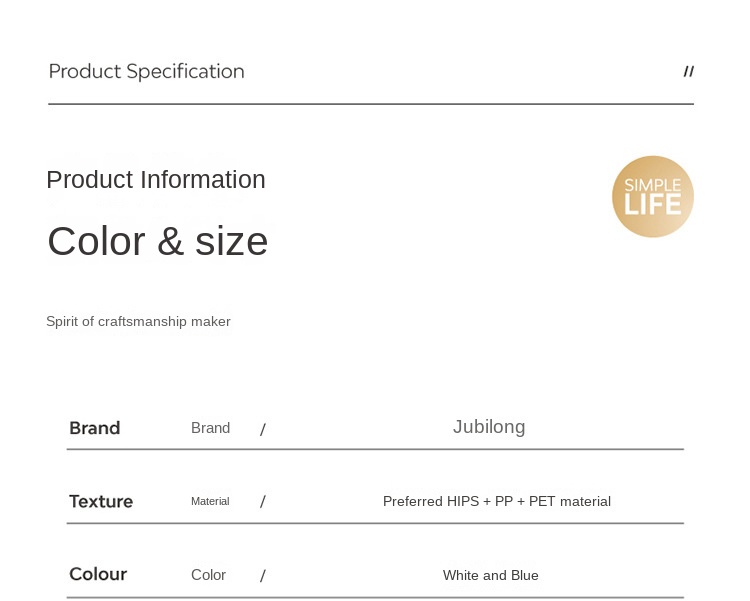Click the bold Texture row label
The image size is (750, 601).
[x=101, y=501]
